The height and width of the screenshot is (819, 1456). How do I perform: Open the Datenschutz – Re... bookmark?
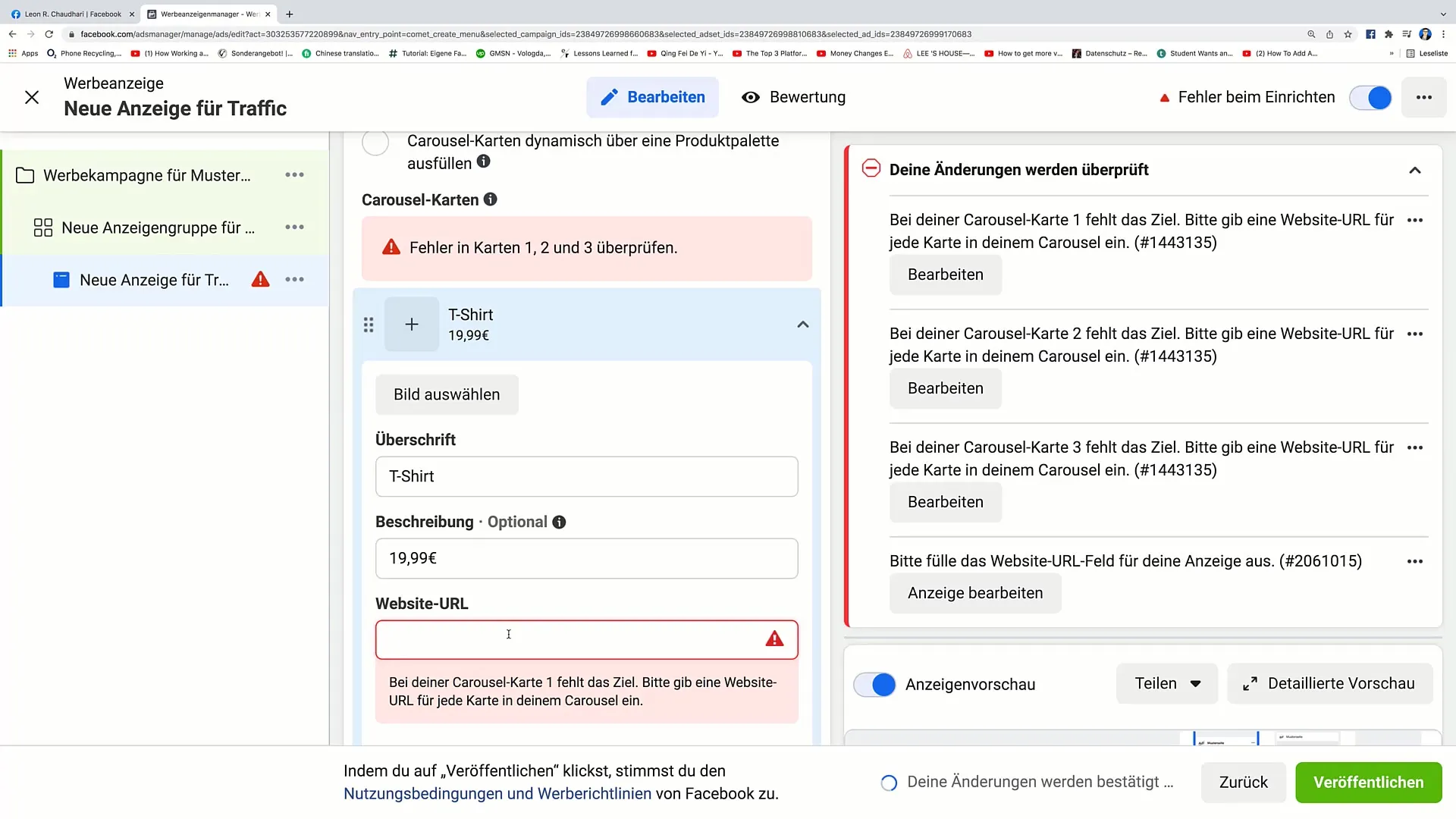(x=1109, y=53)
